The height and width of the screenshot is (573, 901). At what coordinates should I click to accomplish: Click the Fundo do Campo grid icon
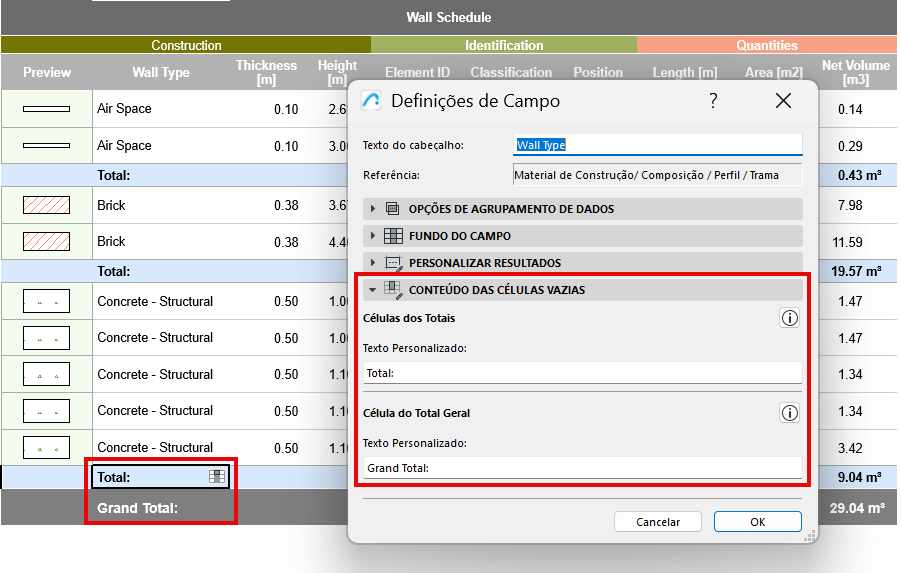[x=393, y=236]
